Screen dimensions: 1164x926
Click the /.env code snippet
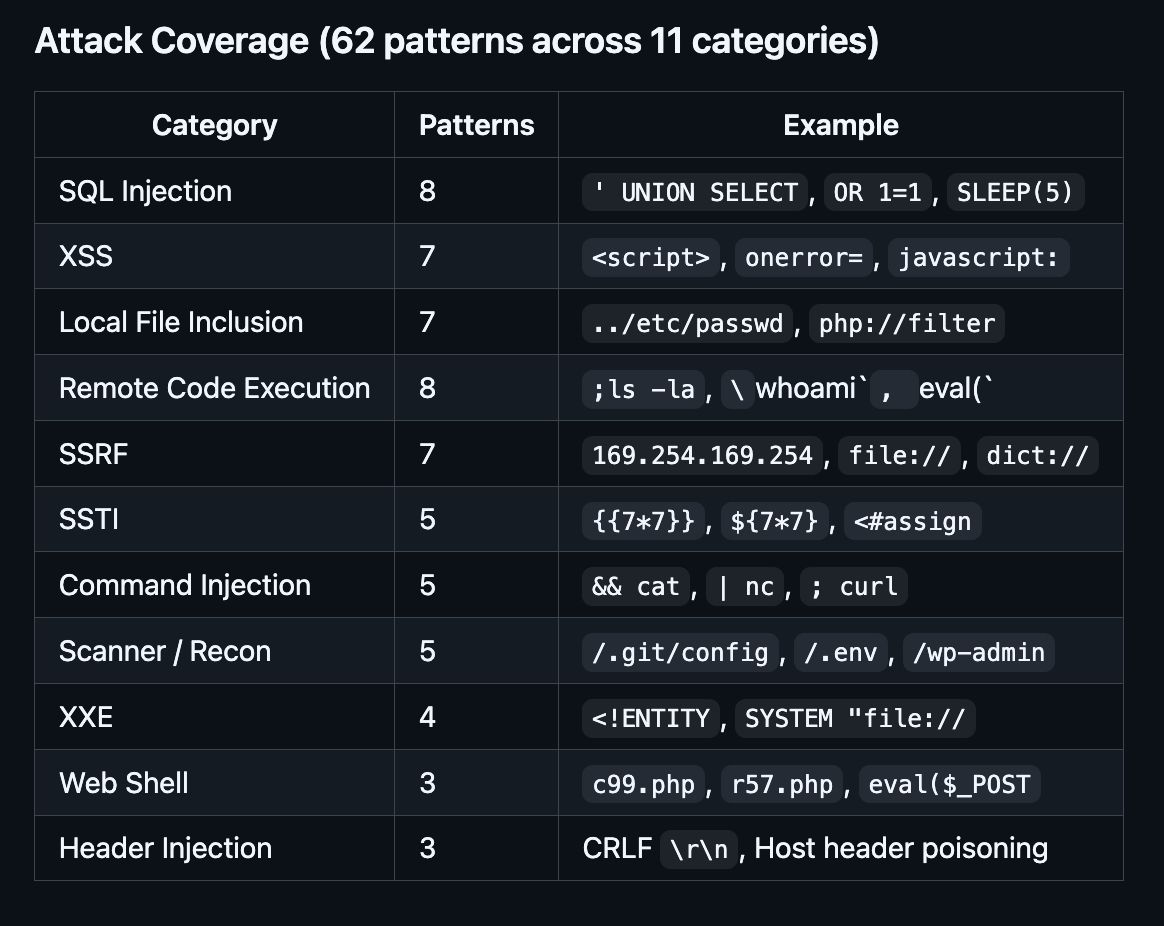click(840, 653)
